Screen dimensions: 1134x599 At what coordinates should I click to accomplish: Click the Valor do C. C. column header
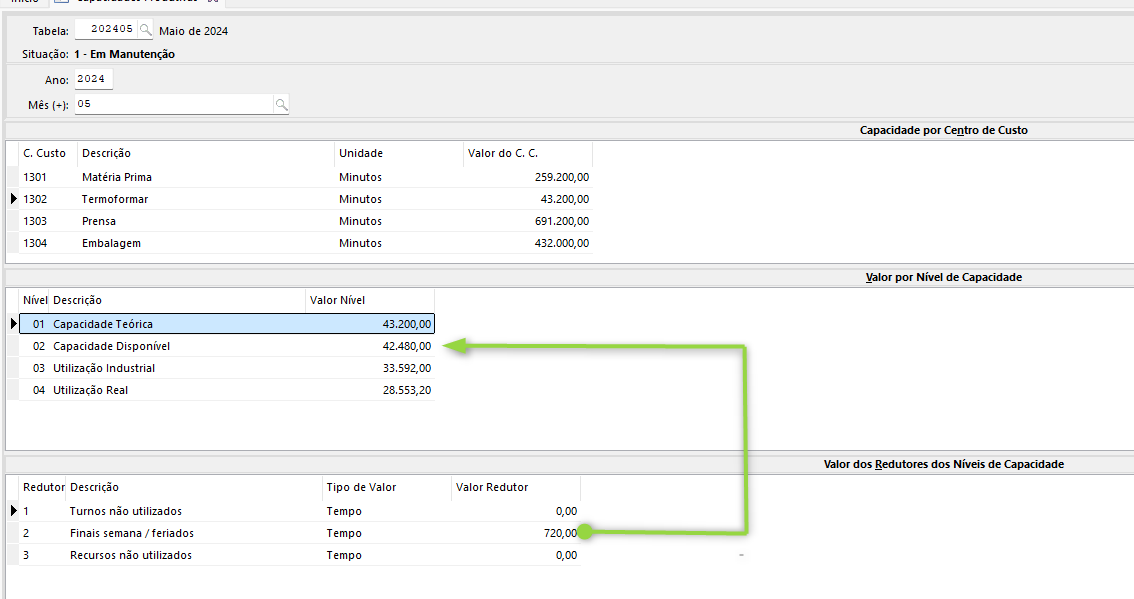[x=527, y=153]
